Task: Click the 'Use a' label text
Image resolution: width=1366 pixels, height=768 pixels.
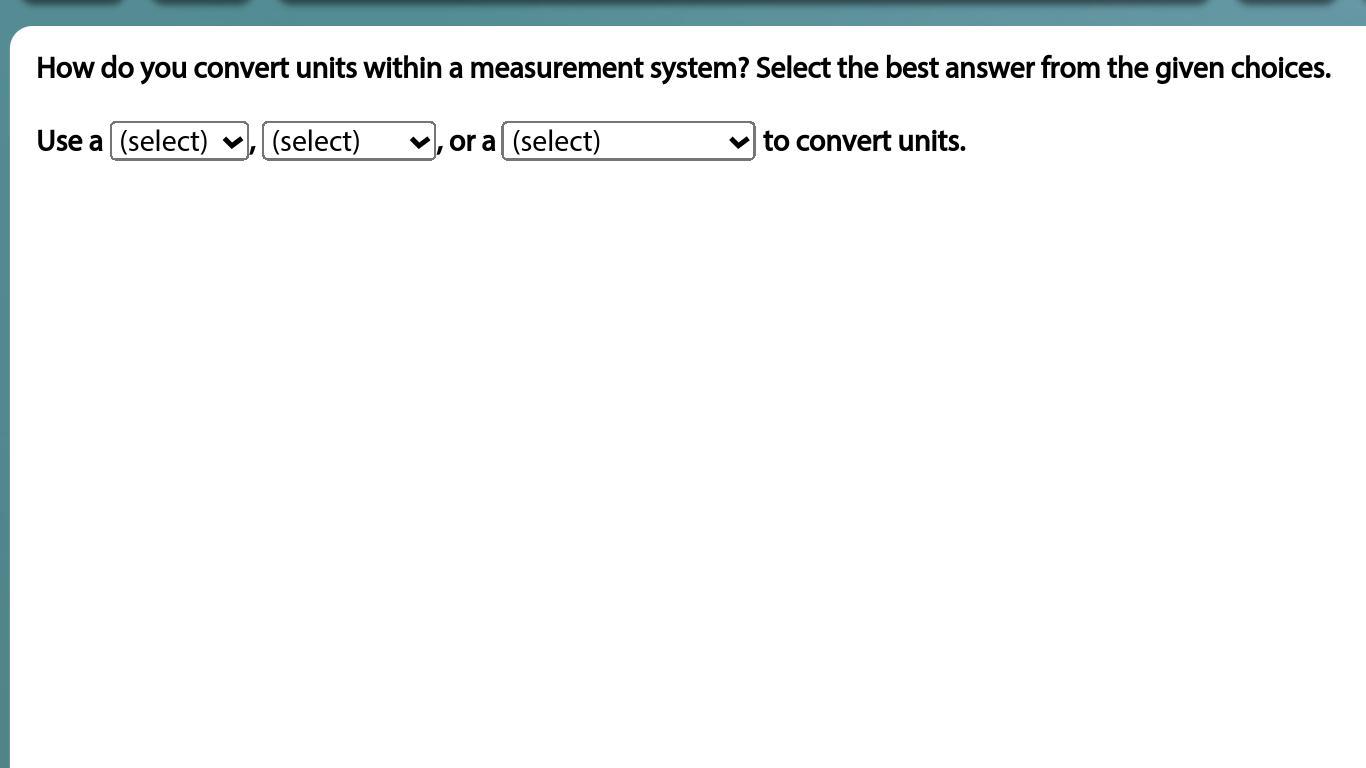Action: tap(70, 141)
